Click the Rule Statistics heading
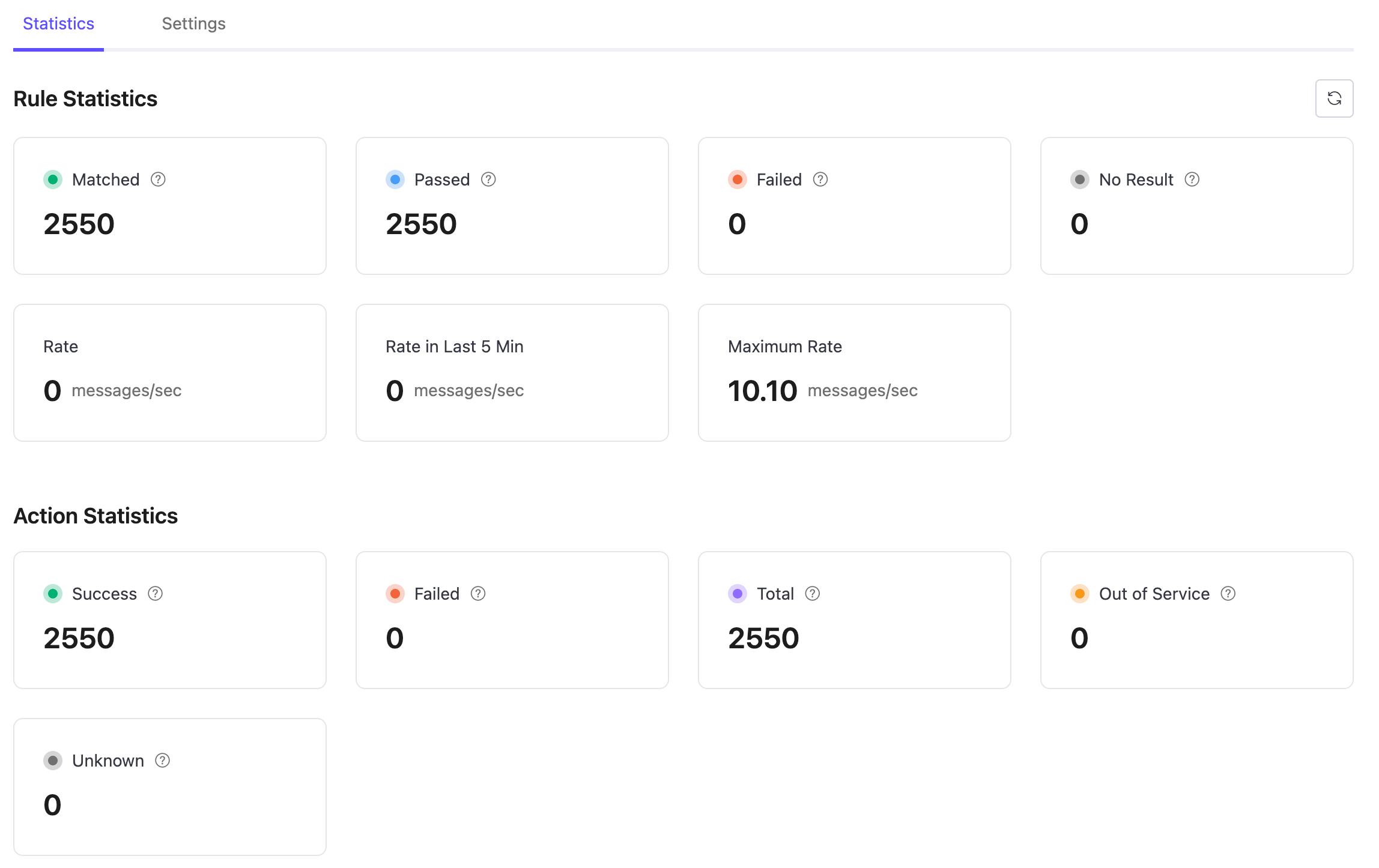1379x868 pixels. 85,98
